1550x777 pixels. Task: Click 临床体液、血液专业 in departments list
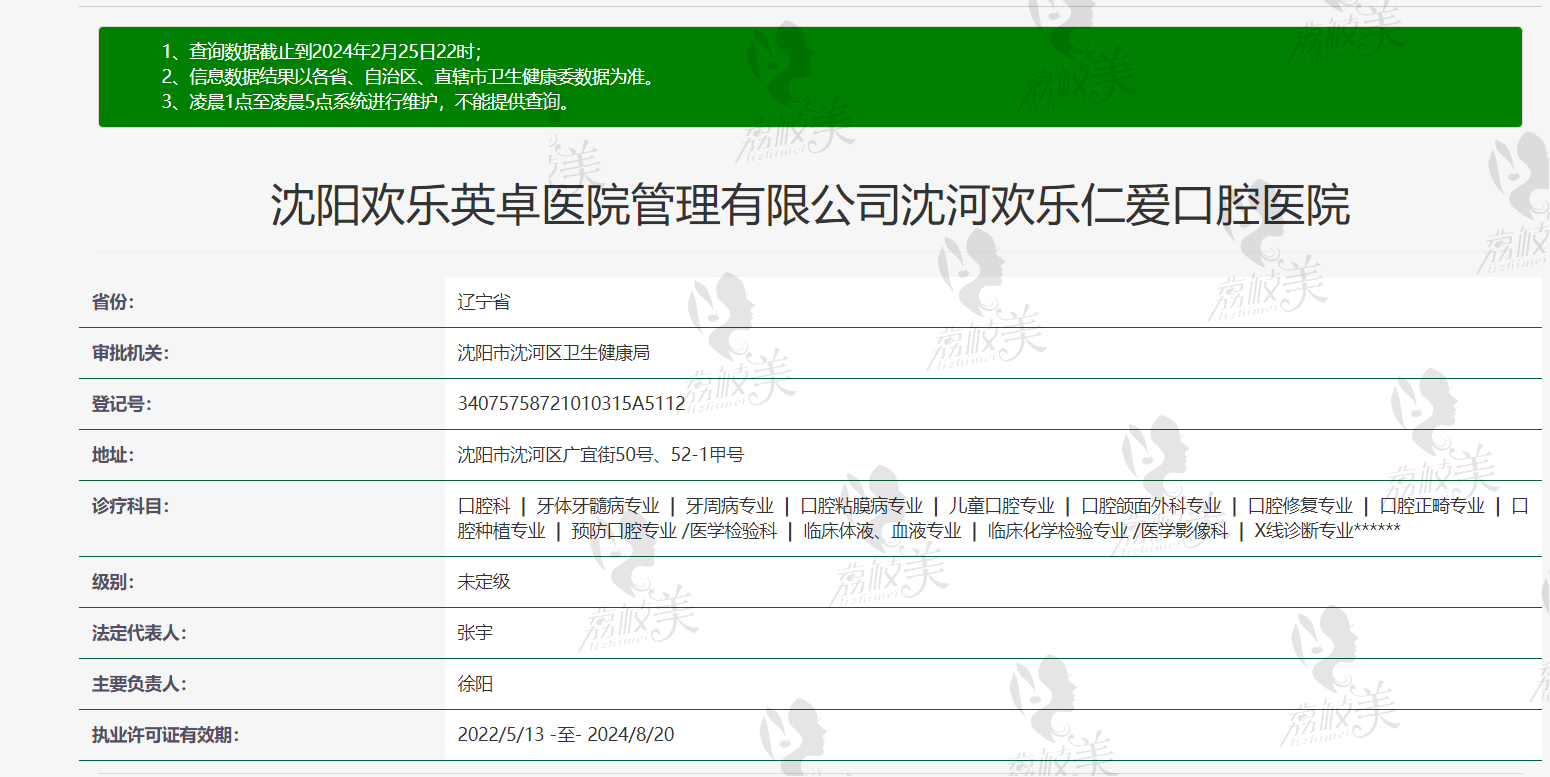(883, 531)
